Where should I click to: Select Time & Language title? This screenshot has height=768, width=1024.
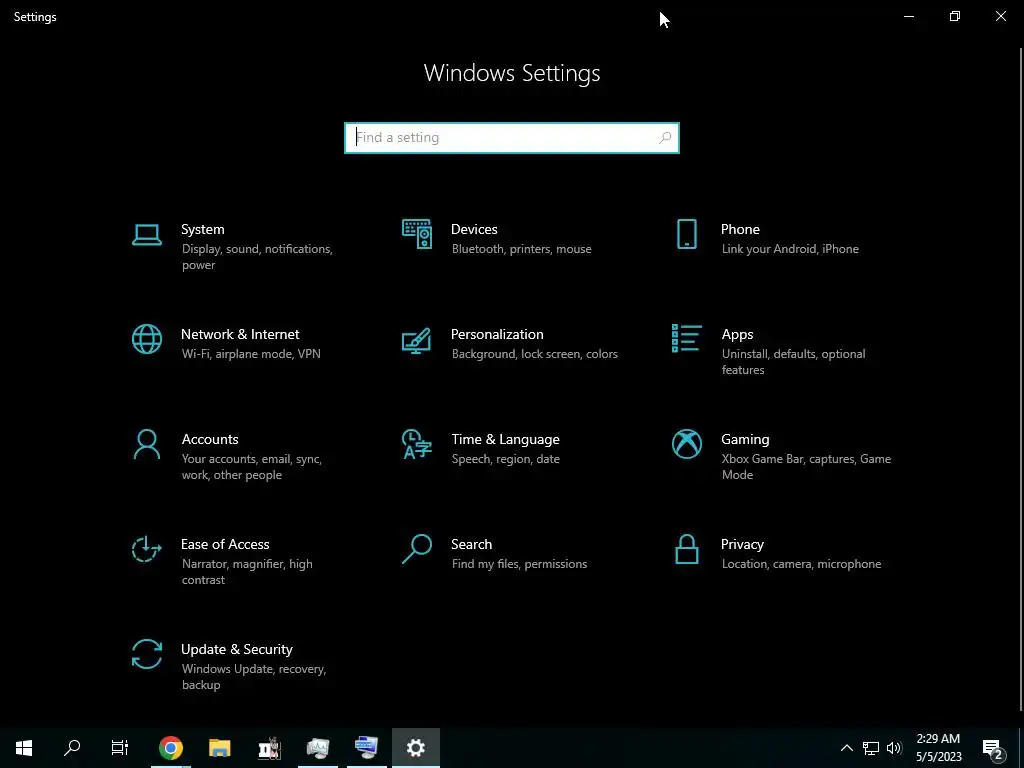coord(505,440)
